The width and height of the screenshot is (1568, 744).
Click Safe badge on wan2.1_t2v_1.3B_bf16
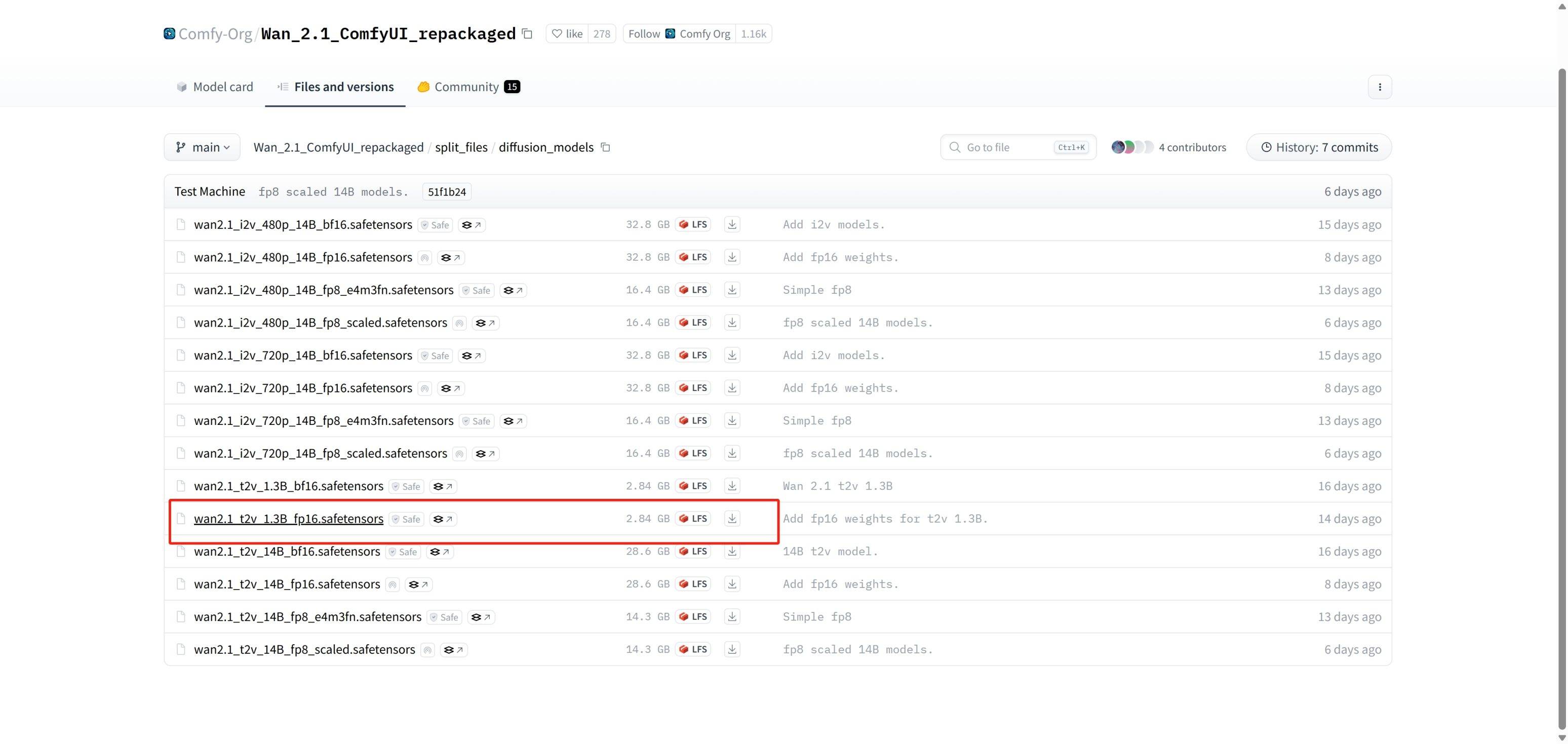(406, 486)
